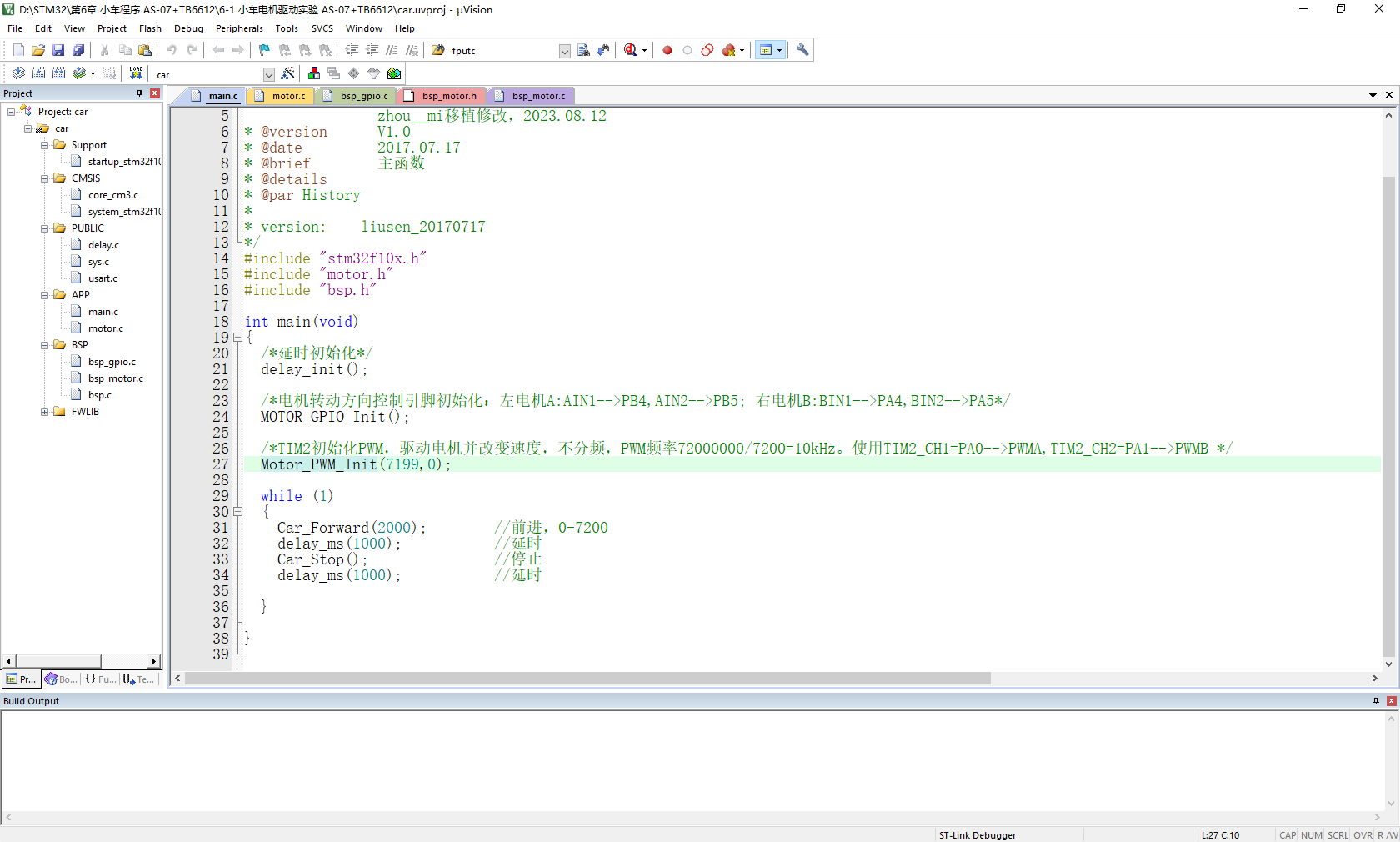Screen dimensions: 1400x842
Task: Collapse the main function code fold
Action: click(x=237, y=338)
